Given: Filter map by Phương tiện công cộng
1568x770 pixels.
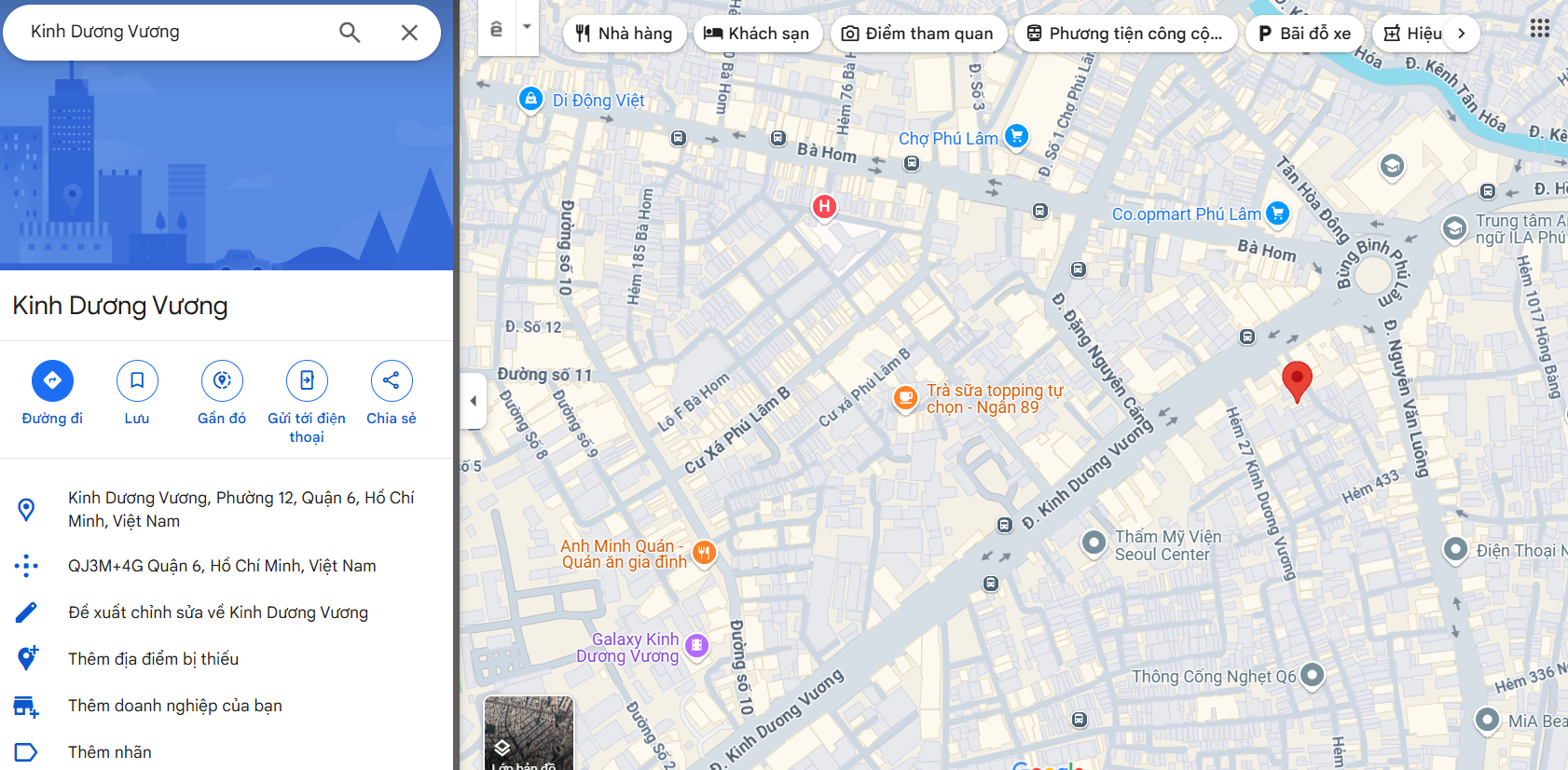Looking at the screenshot, I should (x=1125, y=34).
